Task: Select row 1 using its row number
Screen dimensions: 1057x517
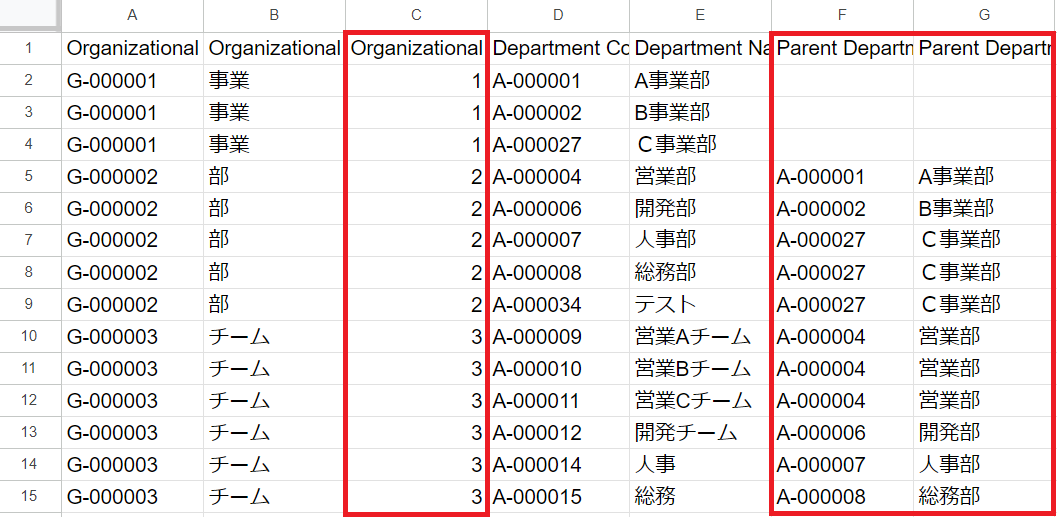Action: point(30,48)
